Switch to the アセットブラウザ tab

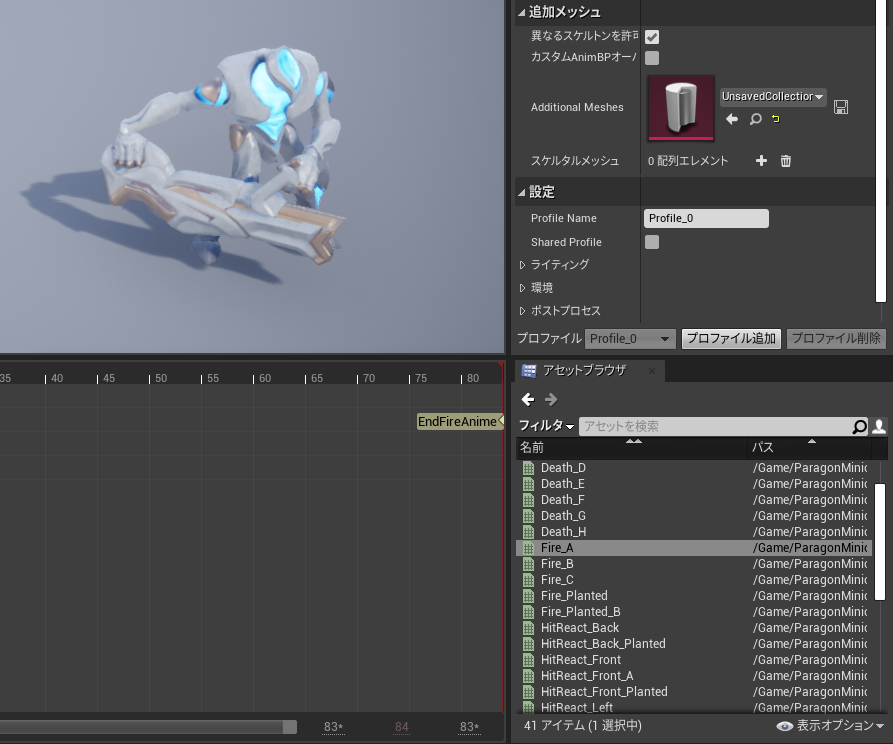click(584, 370)
